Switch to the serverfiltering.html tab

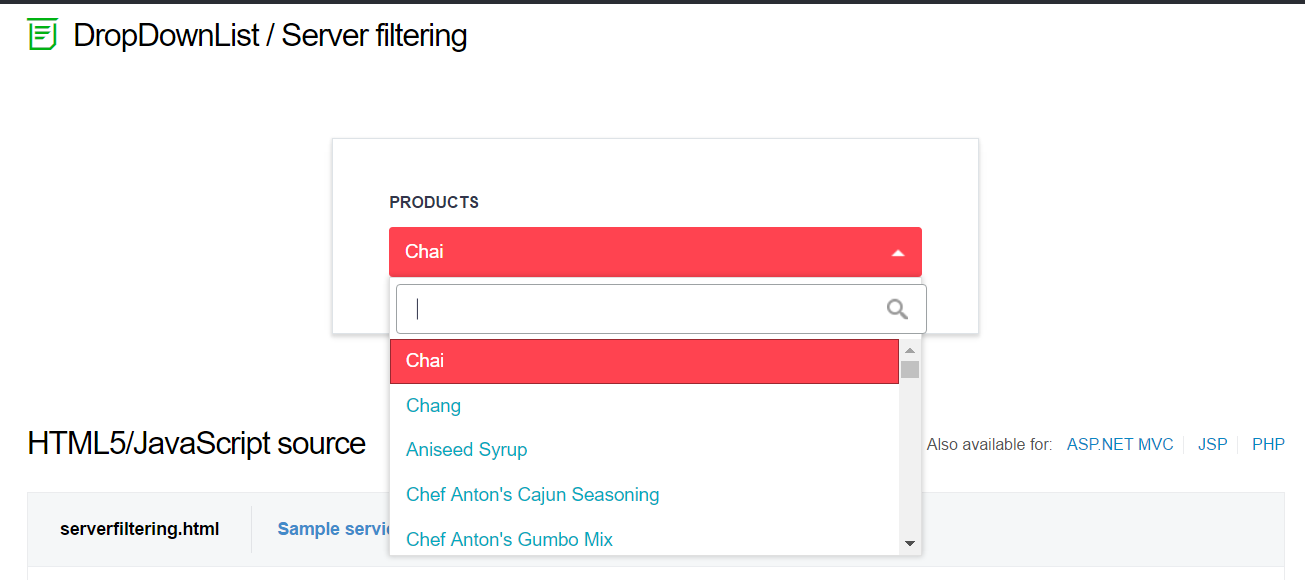click(140, 529)
